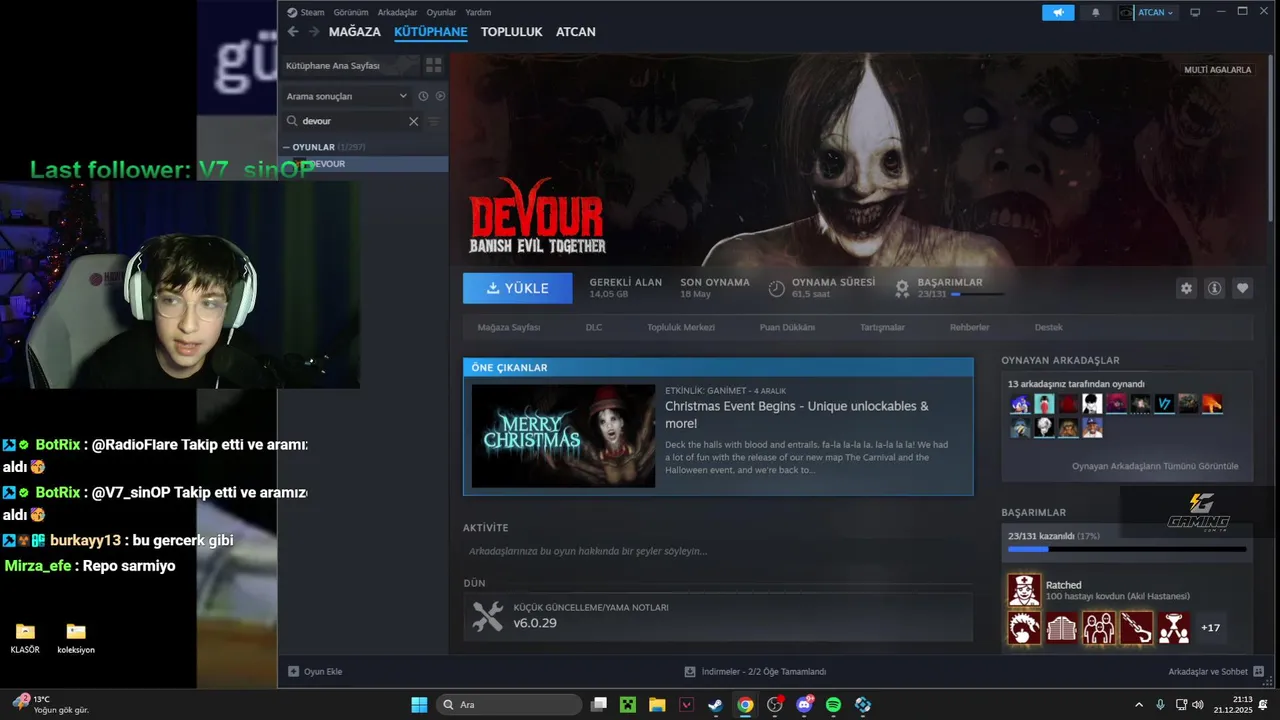This screenshot has width=1280, height=720.
Task: Show game info icon
Action: (x=1215, y=288)
